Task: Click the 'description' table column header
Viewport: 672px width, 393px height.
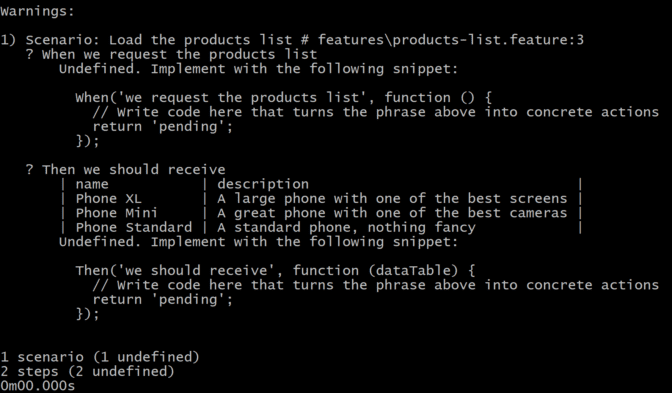Action: [263, 184]
